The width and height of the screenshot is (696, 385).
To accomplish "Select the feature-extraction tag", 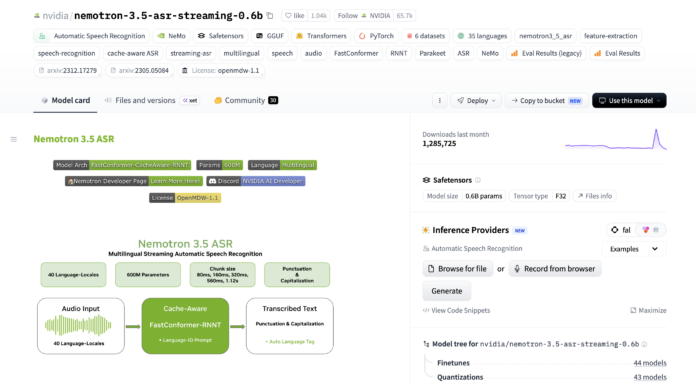I will coord(610,36).
